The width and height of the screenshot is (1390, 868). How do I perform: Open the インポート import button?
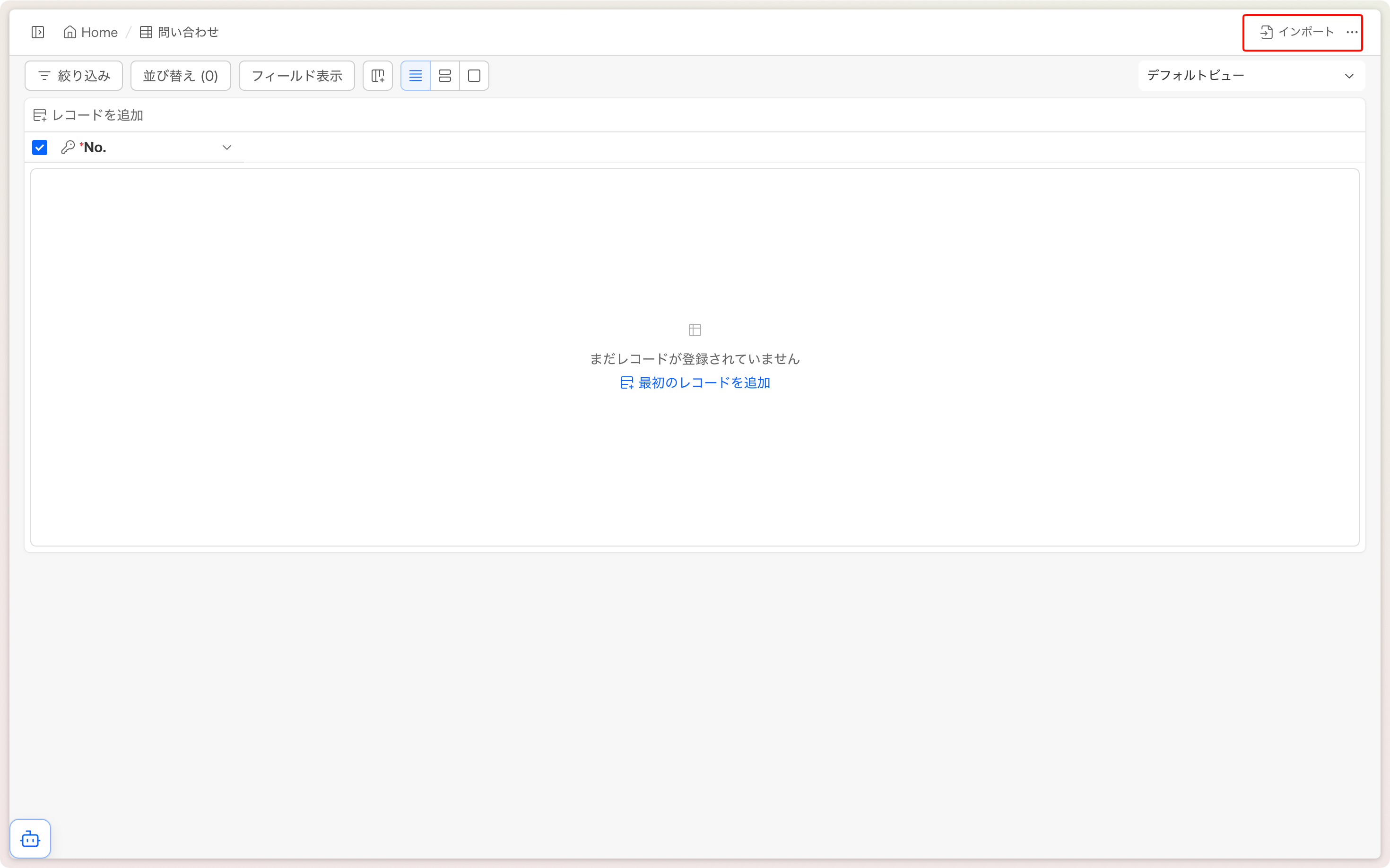tap(1296, 32)
